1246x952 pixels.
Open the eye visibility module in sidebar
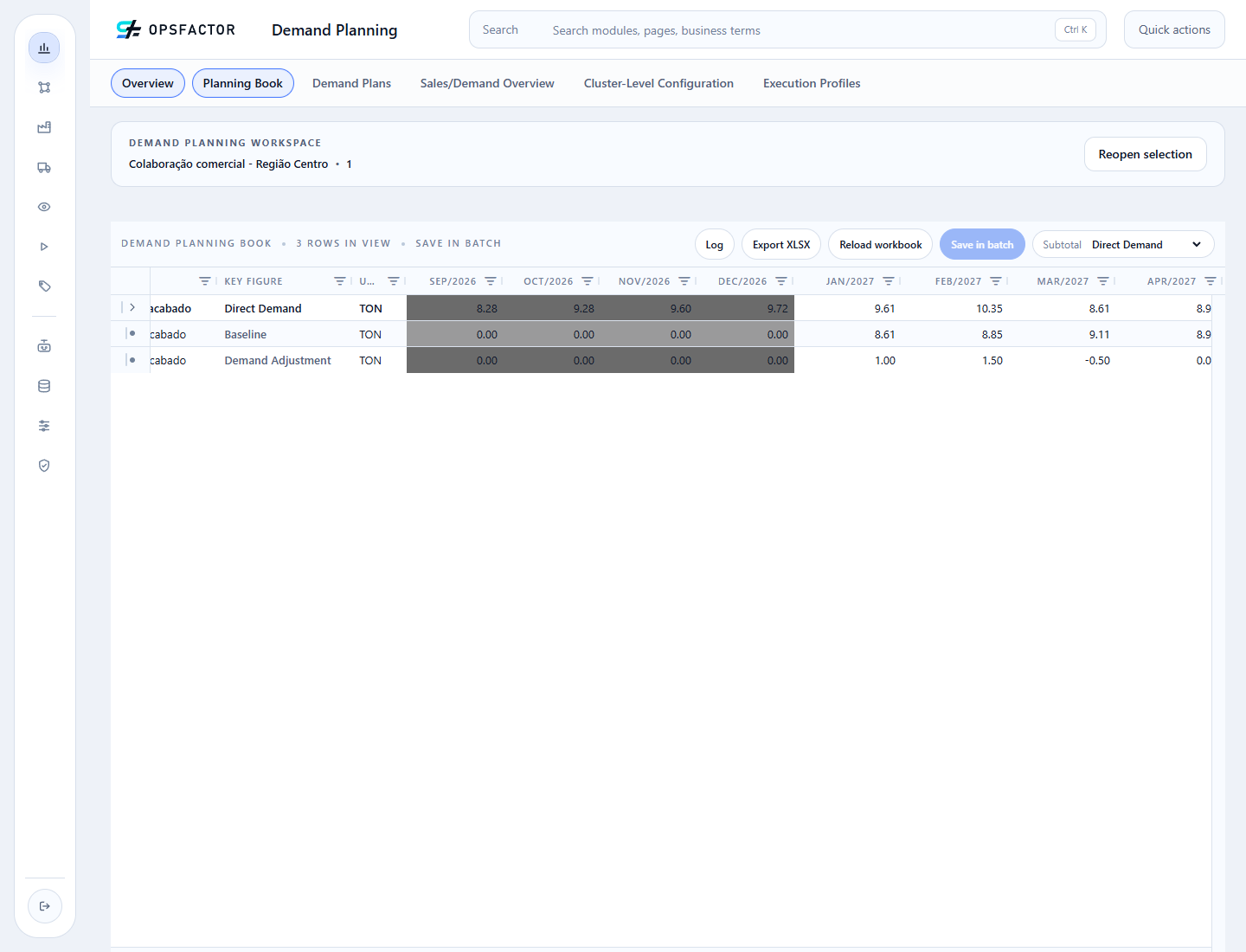[x=44, y=207]
